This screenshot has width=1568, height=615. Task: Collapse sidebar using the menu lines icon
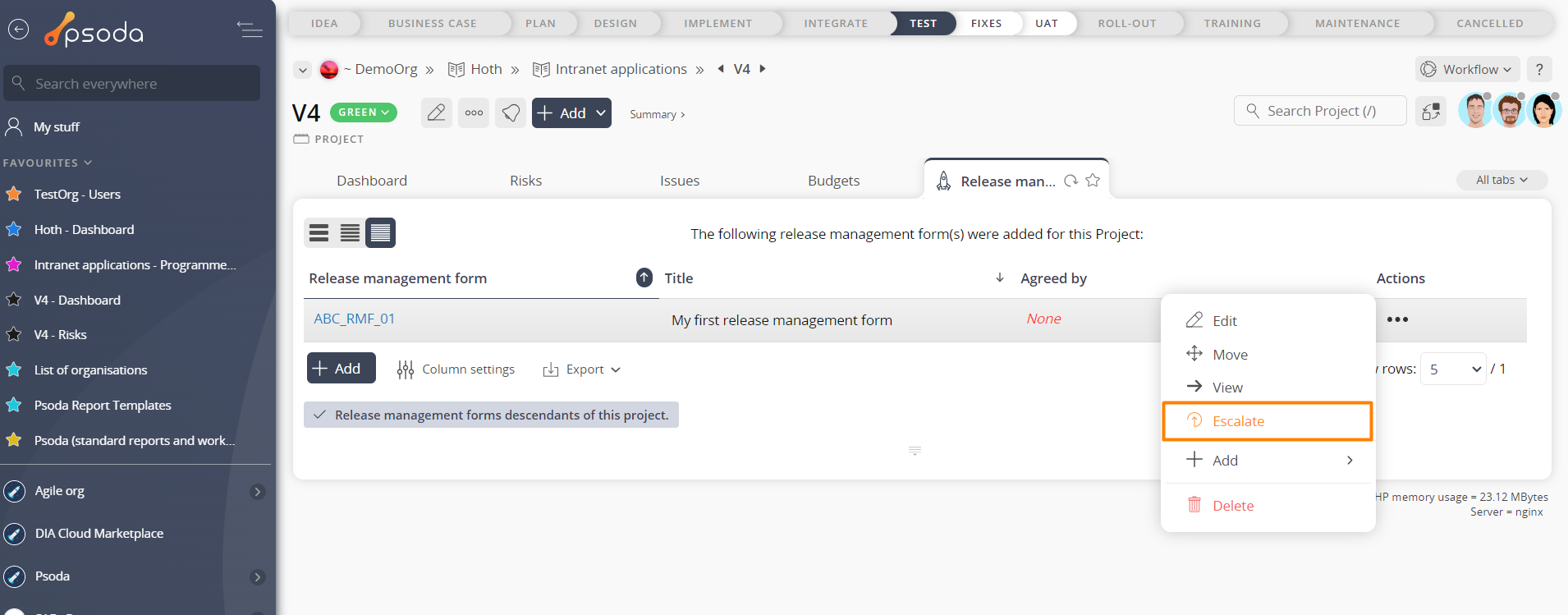(x=250, y=30)
